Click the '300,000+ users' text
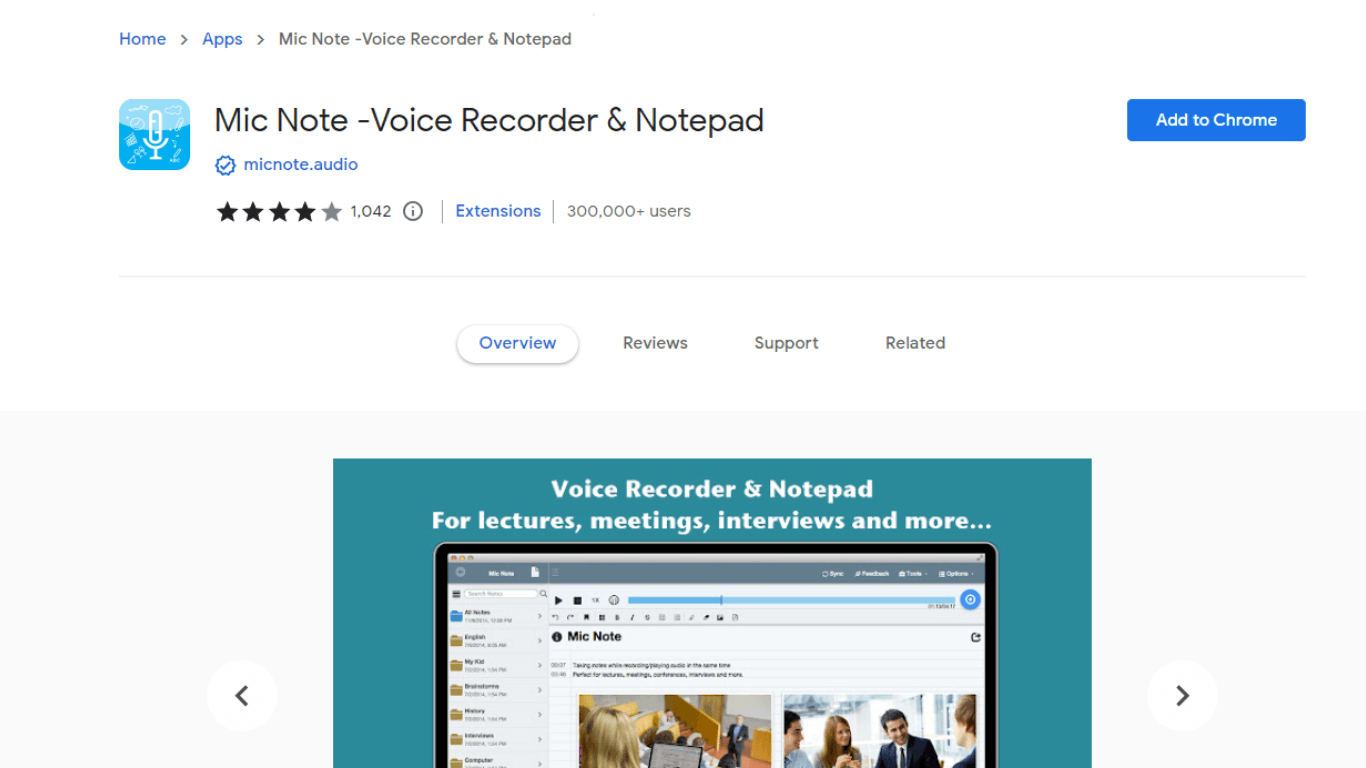This screenshot has height=768, width=1366. (x=629, y=211)
